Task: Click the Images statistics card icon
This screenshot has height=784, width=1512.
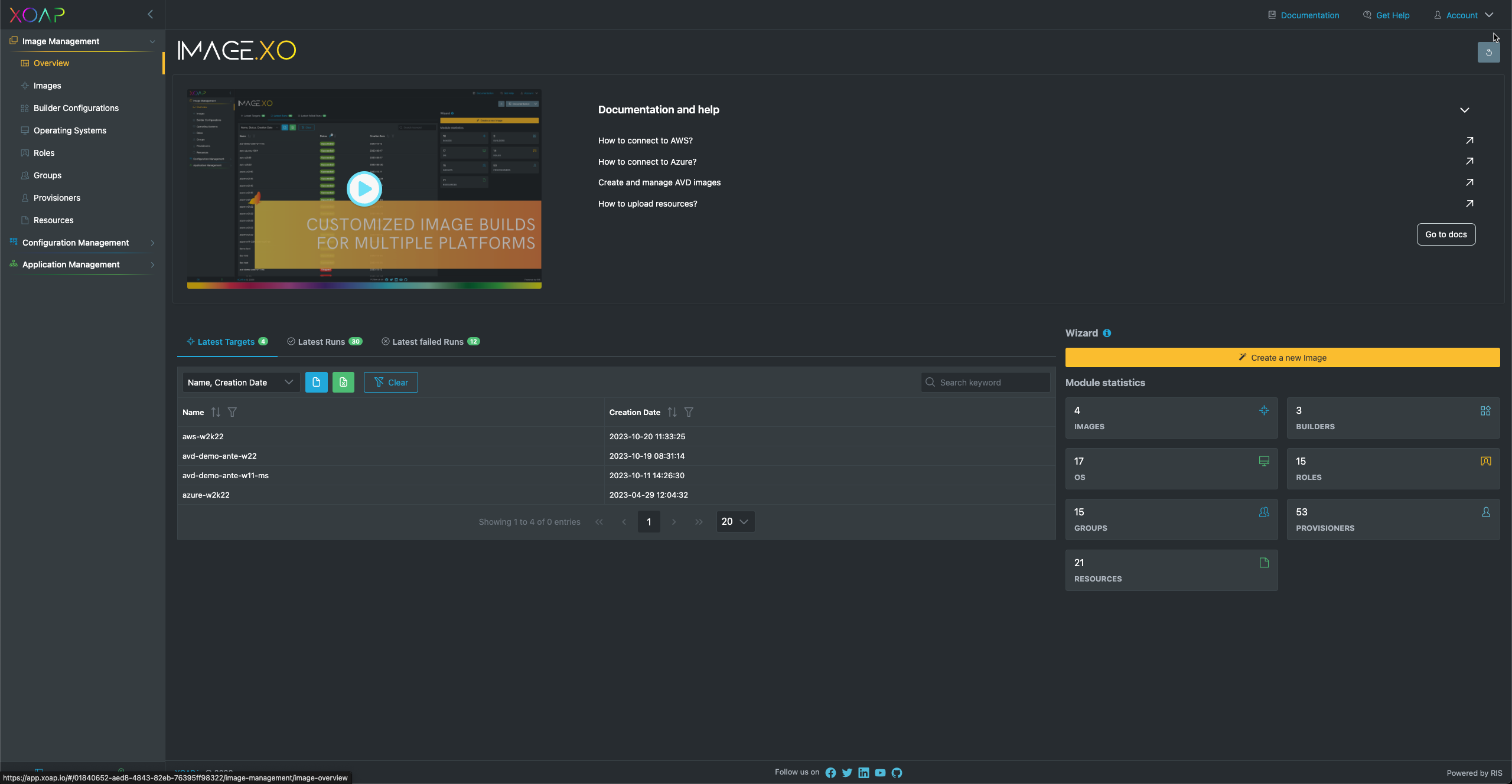Action: point(1264,410)
